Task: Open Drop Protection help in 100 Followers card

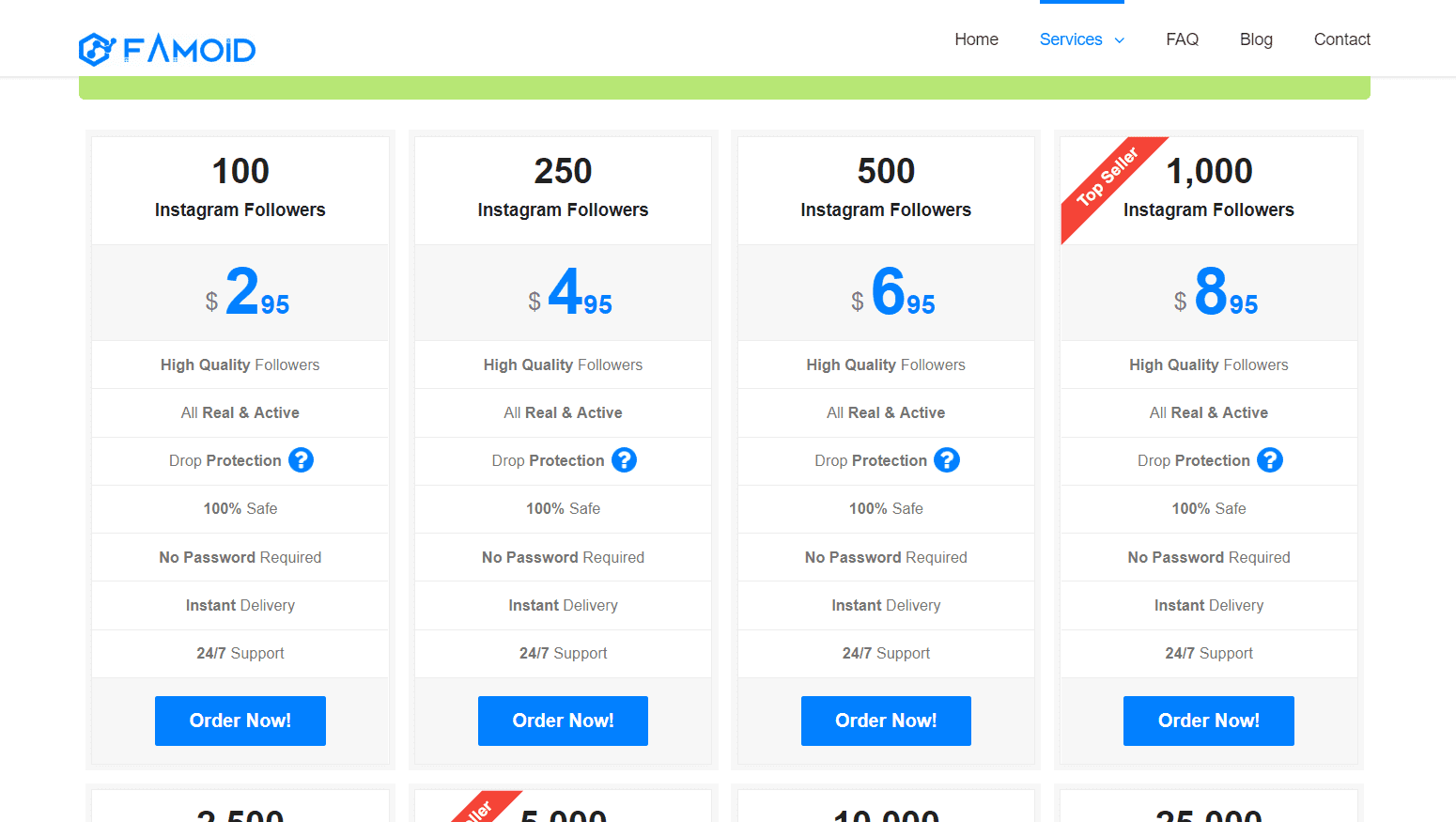Action: [x=301, y=460]
